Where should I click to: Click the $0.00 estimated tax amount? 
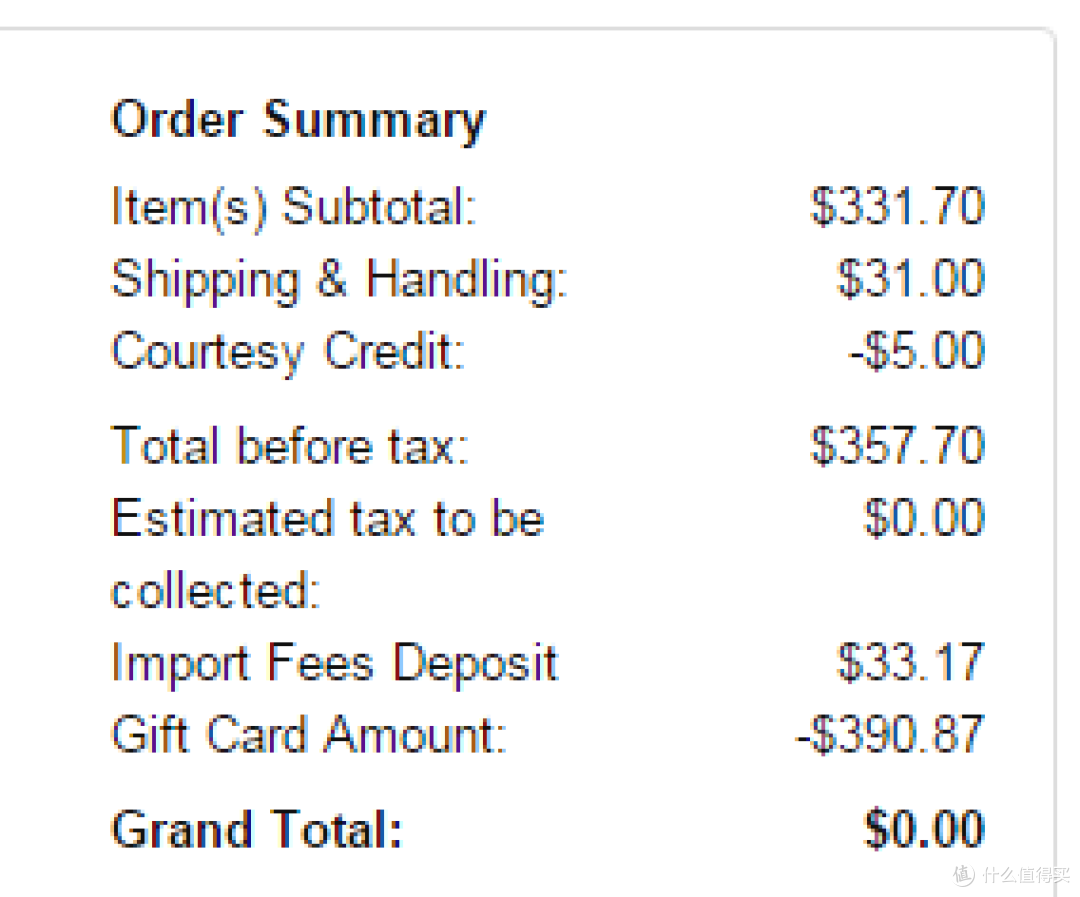[x=924, y=517]
